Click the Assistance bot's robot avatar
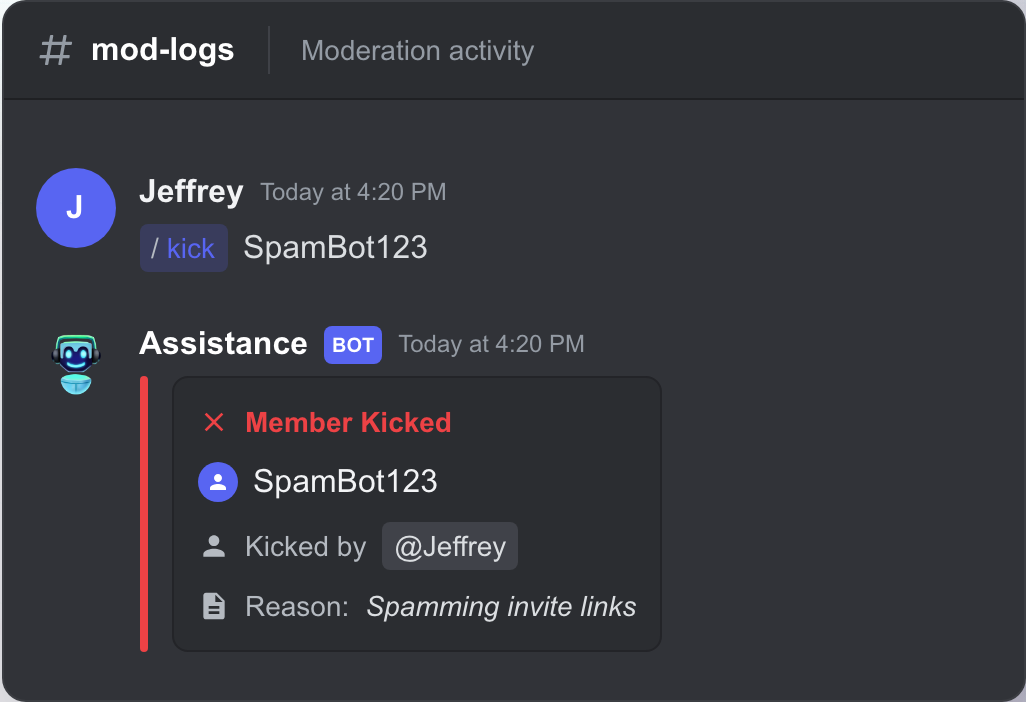The image size is (1026, 704). 75,363
